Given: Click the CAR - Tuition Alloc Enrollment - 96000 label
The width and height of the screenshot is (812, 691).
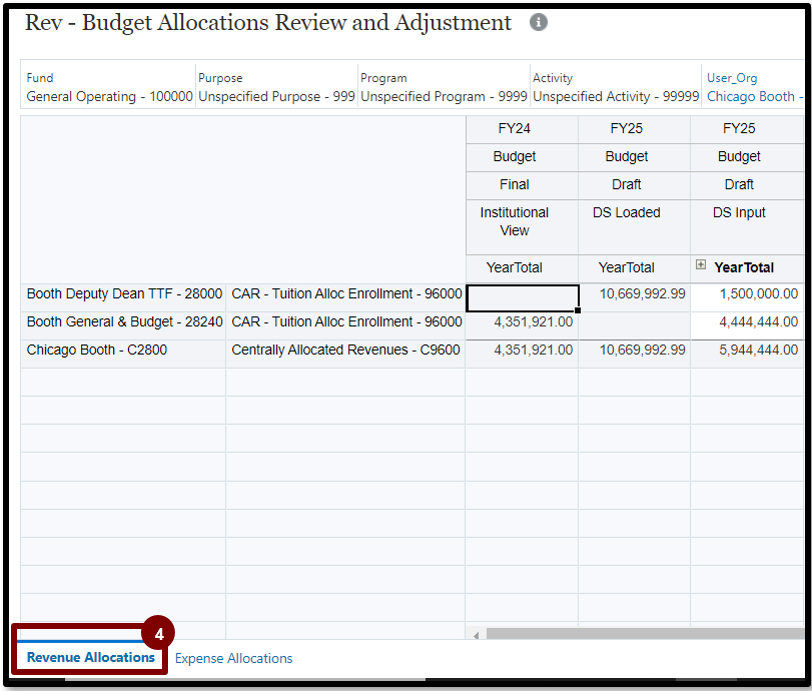Looking at the screenshot, I should [344, 295].
